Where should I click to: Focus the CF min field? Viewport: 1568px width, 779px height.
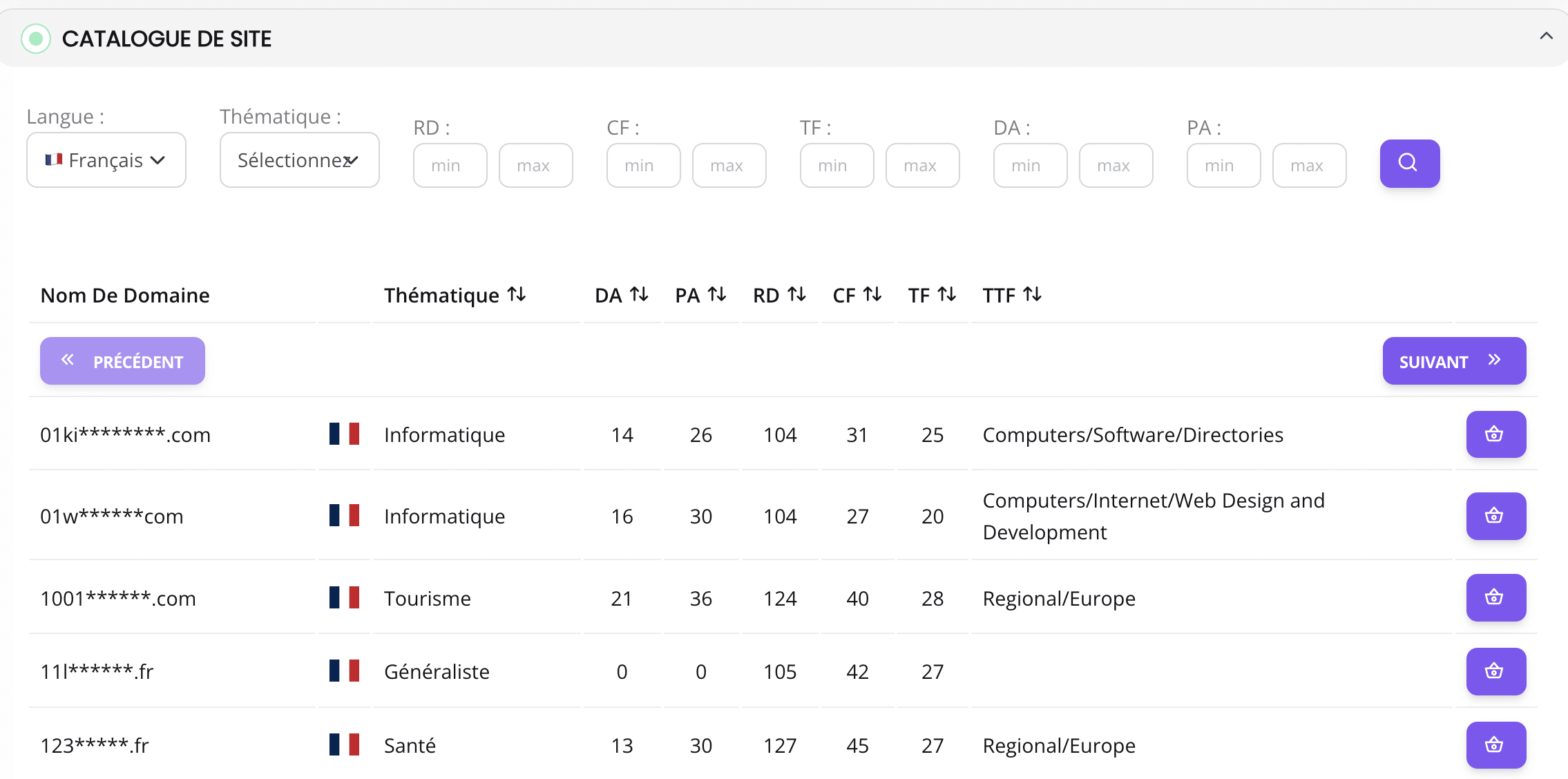point(644,166)
